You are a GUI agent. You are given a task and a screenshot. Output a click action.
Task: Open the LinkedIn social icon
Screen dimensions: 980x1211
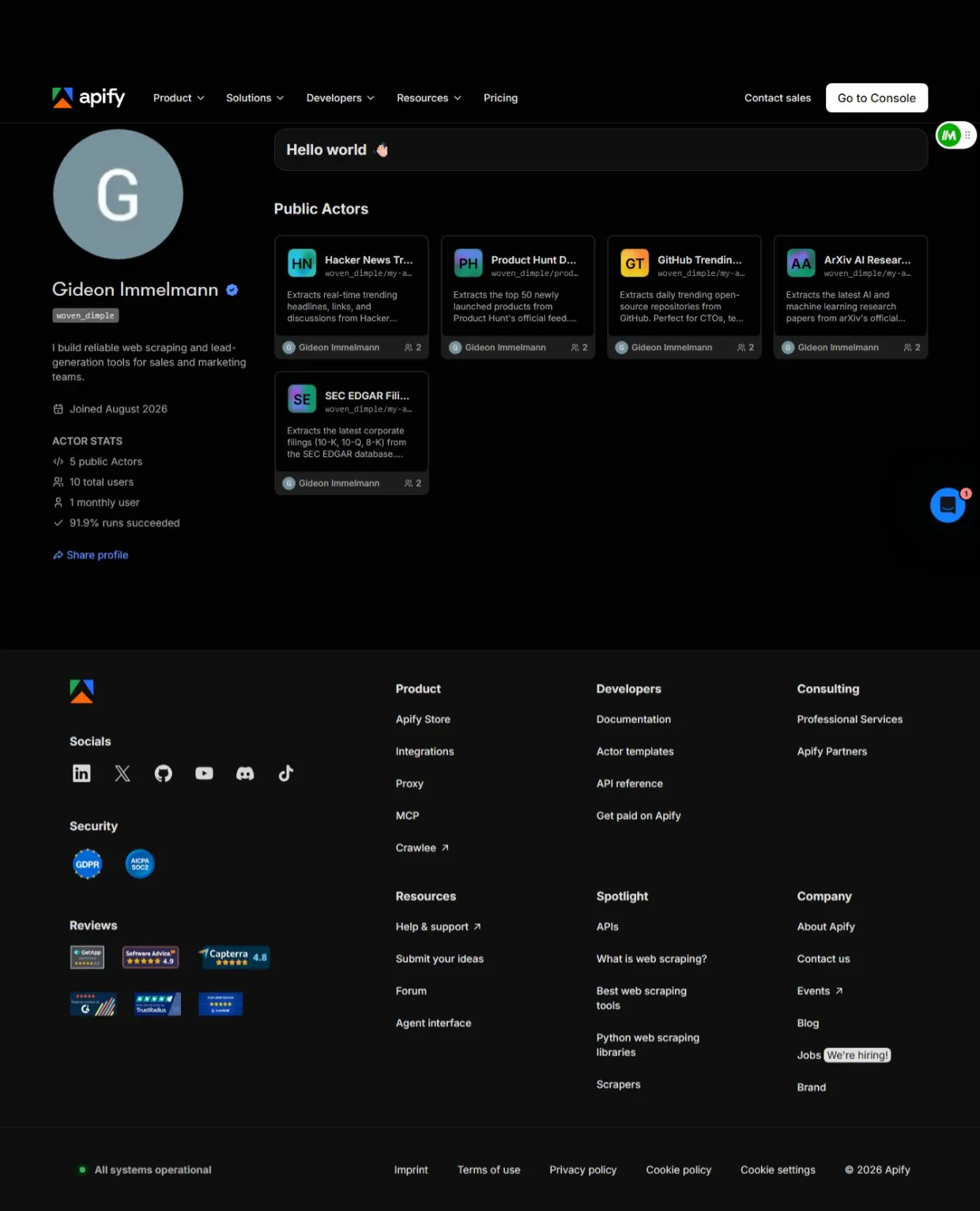pos(81,773)
